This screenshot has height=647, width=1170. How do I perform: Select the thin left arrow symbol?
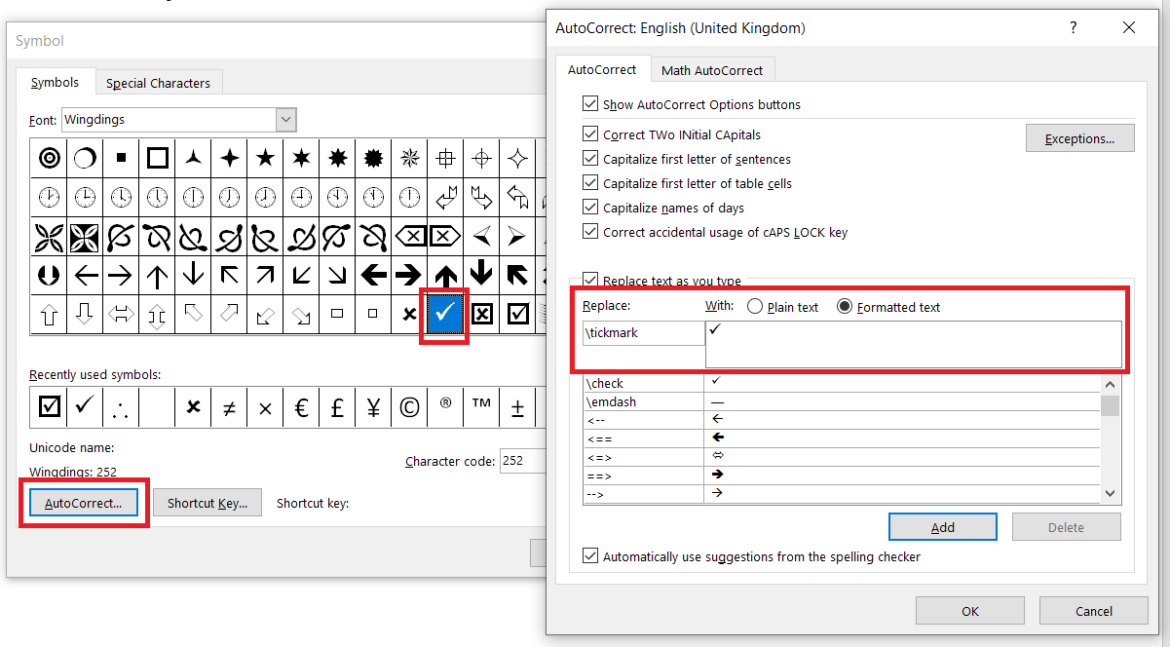[x=85, y=275]
